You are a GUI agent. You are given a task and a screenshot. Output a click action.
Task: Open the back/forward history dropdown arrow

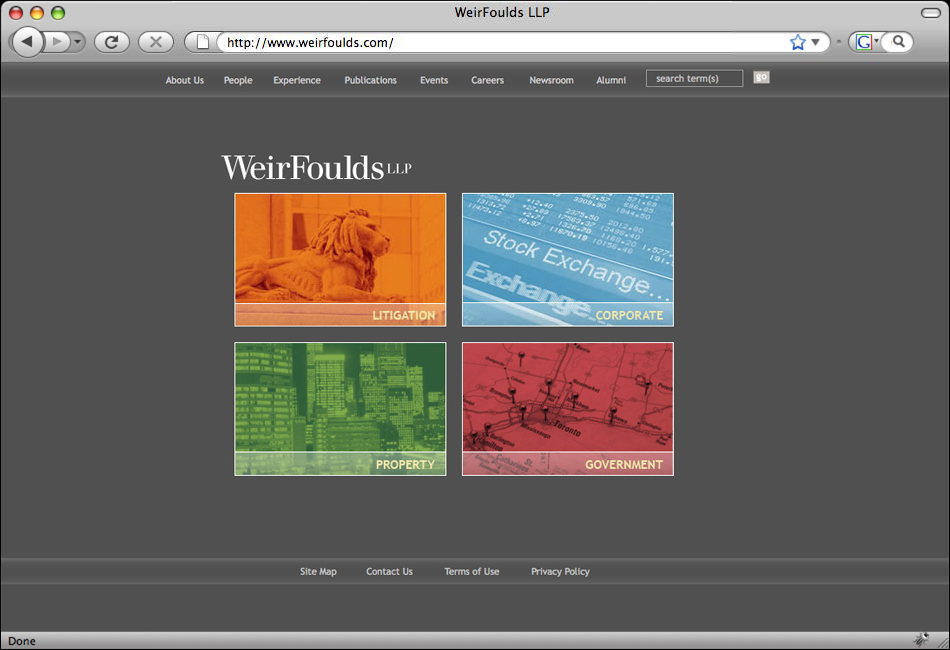coord(78,42)
